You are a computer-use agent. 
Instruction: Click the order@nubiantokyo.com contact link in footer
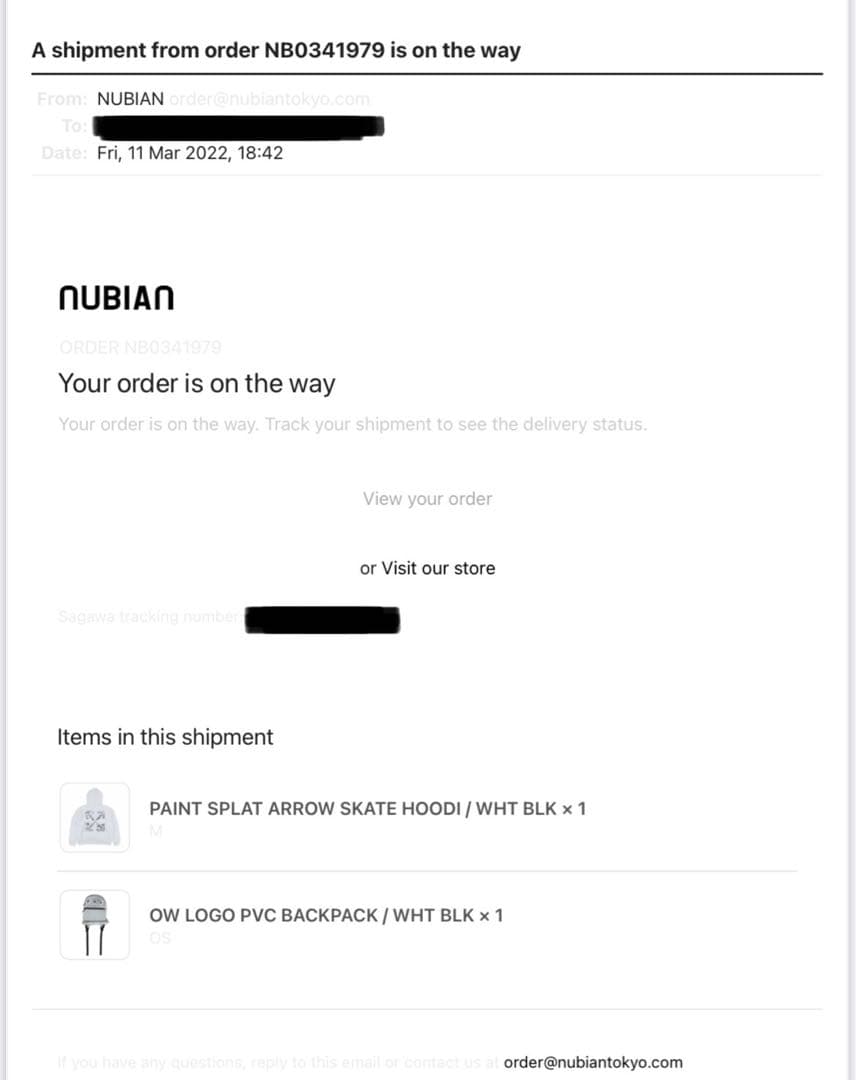pyautogui.click(x=593, y=1062)
